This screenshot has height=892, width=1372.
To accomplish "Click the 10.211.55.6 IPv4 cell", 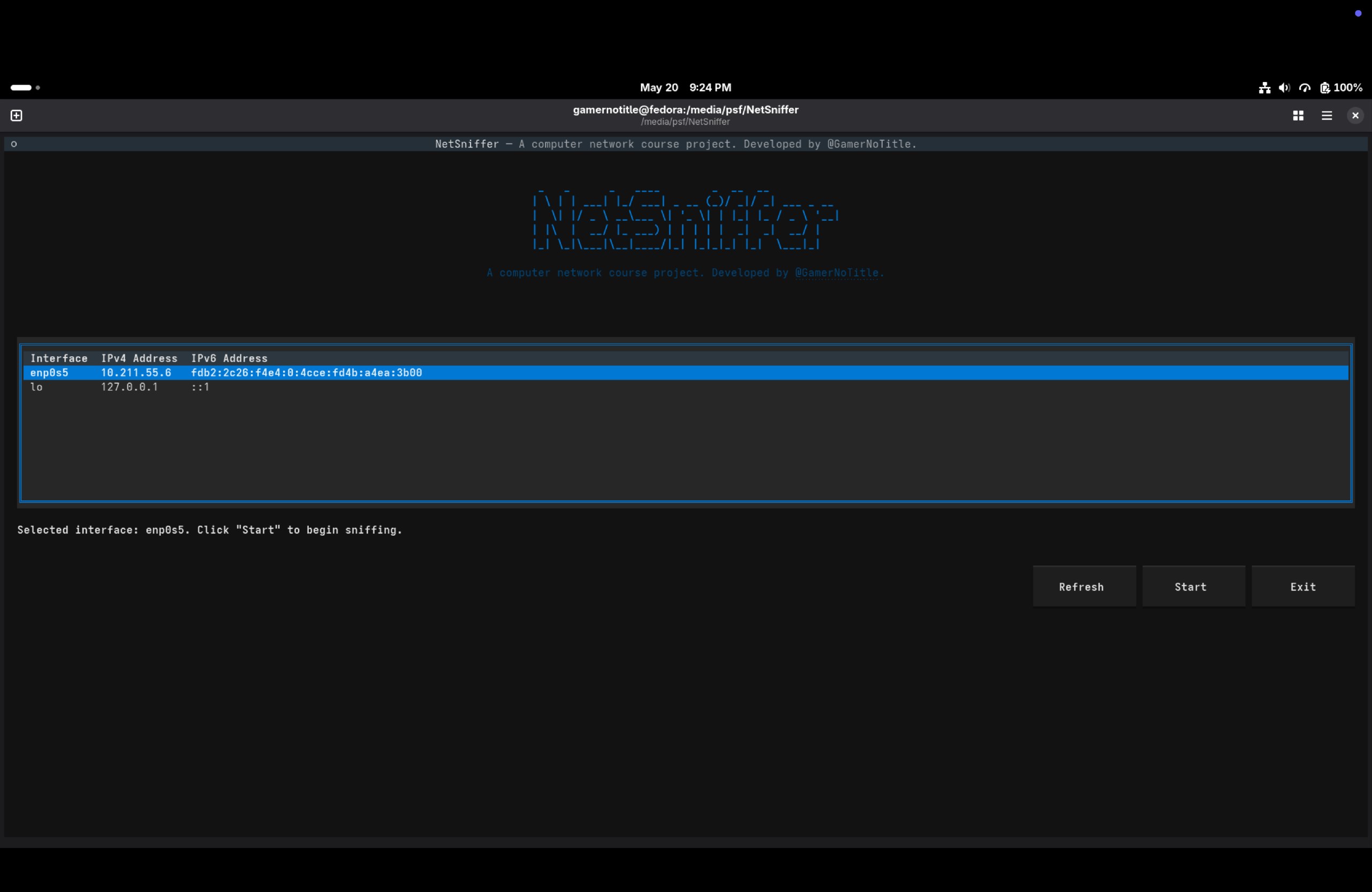I will [x=136, y=373].
